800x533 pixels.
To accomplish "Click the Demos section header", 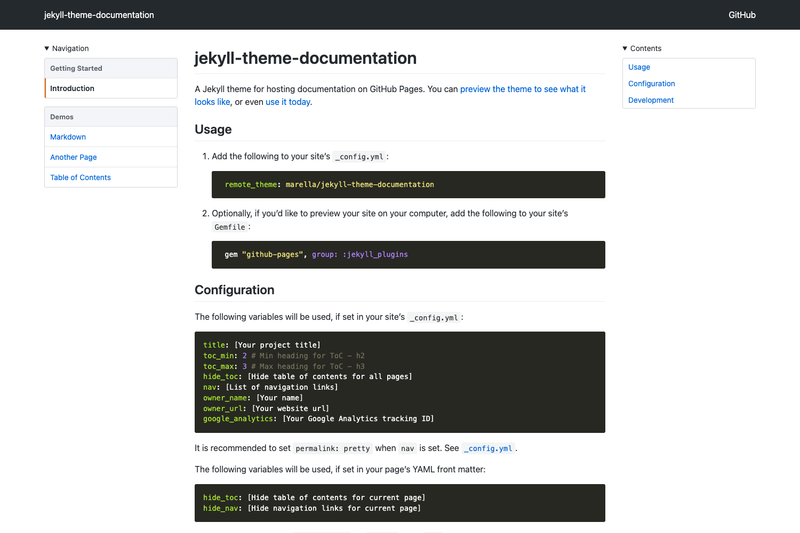I will coord(111,117).
